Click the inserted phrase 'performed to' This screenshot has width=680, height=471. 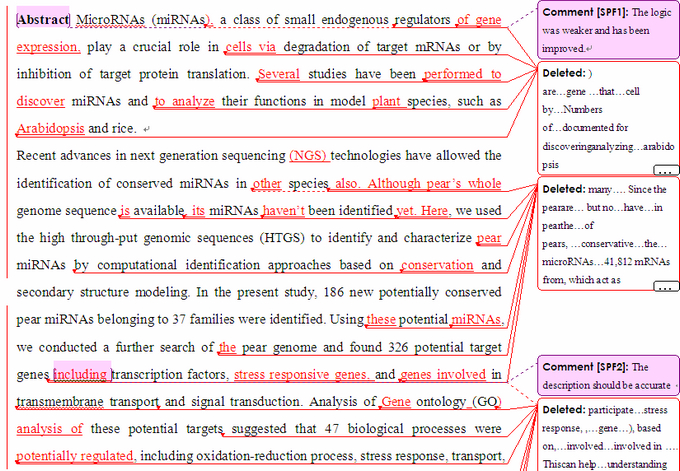click(462, 74)
